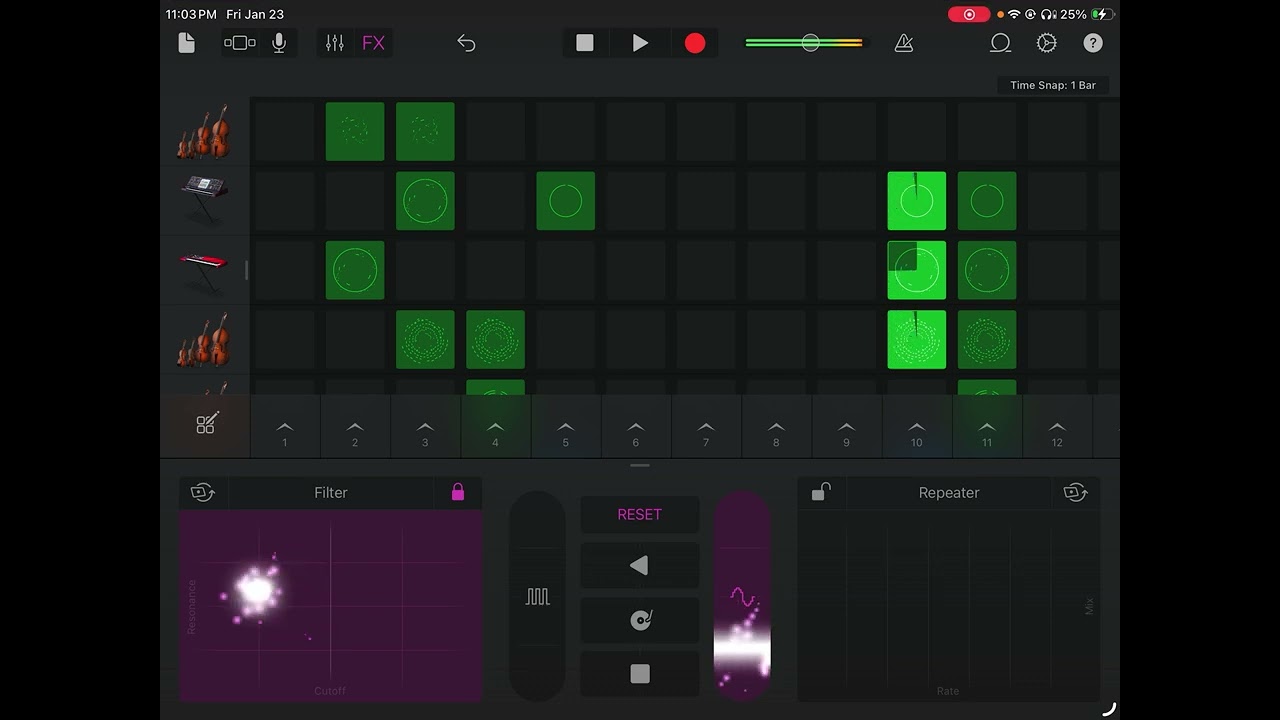Trigger column 10
The width and height of the screenshot is (1280, 720).
(x=917, y=432)
